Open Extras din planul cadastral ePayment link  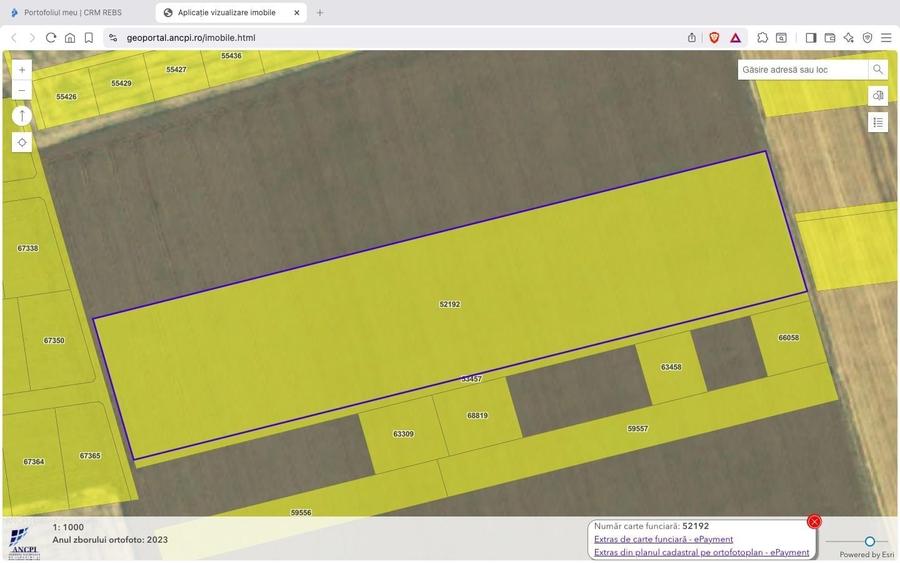[x=701, y=552]
